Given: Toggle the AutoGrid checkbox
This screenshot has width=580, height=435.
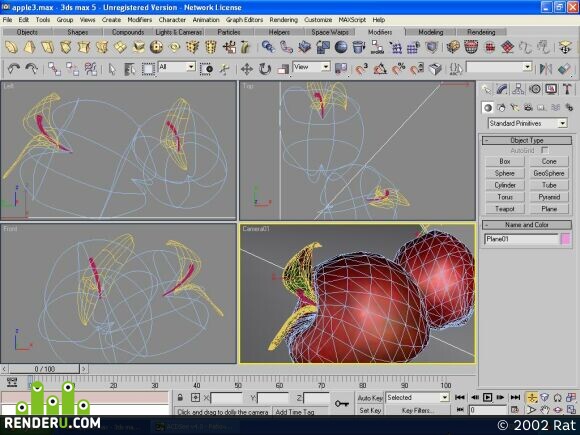Looking at the screenshot, I should 544,150.
